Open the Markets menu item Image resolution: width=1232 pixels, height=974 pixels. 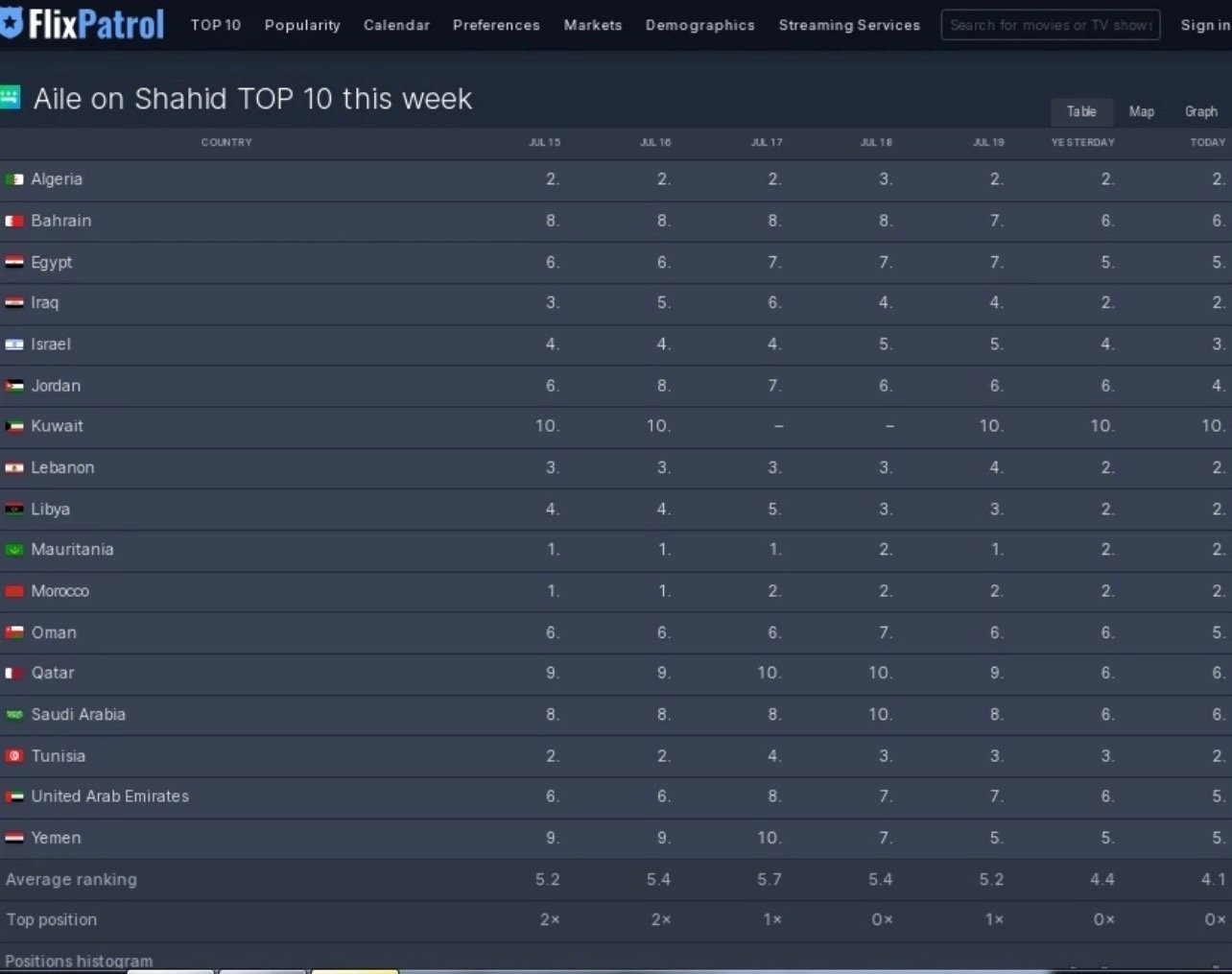[593, 25]
